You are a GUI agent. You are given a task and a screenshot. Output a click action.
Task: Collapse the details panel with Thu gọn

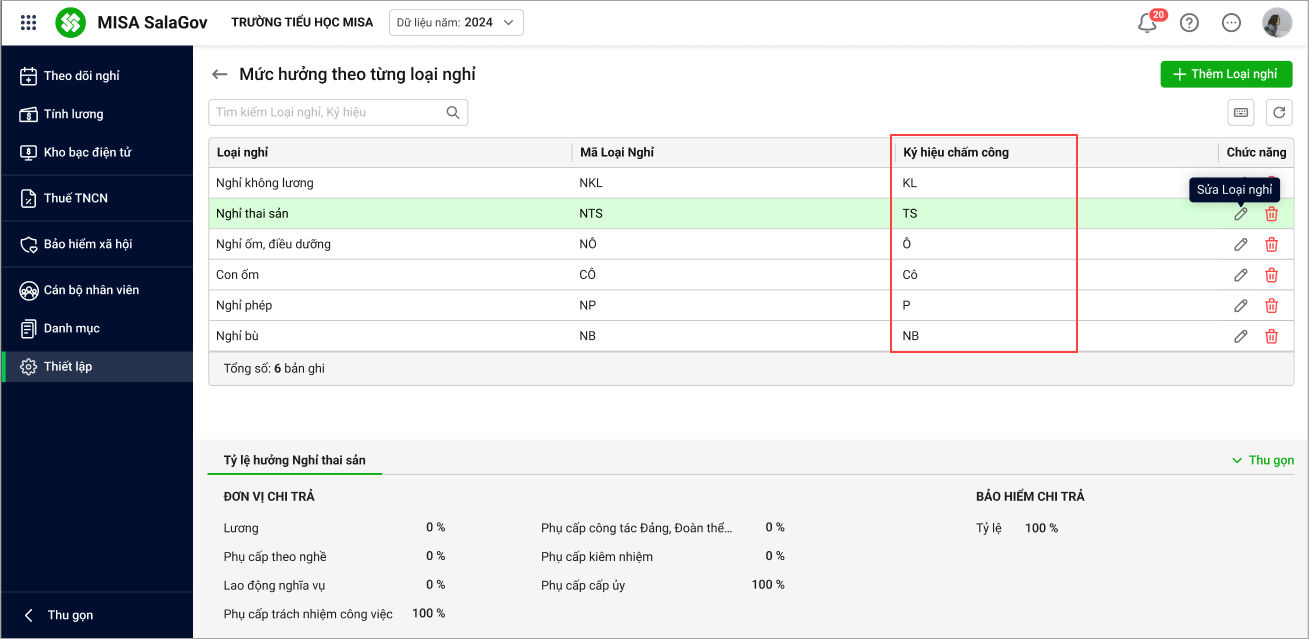1263,460
